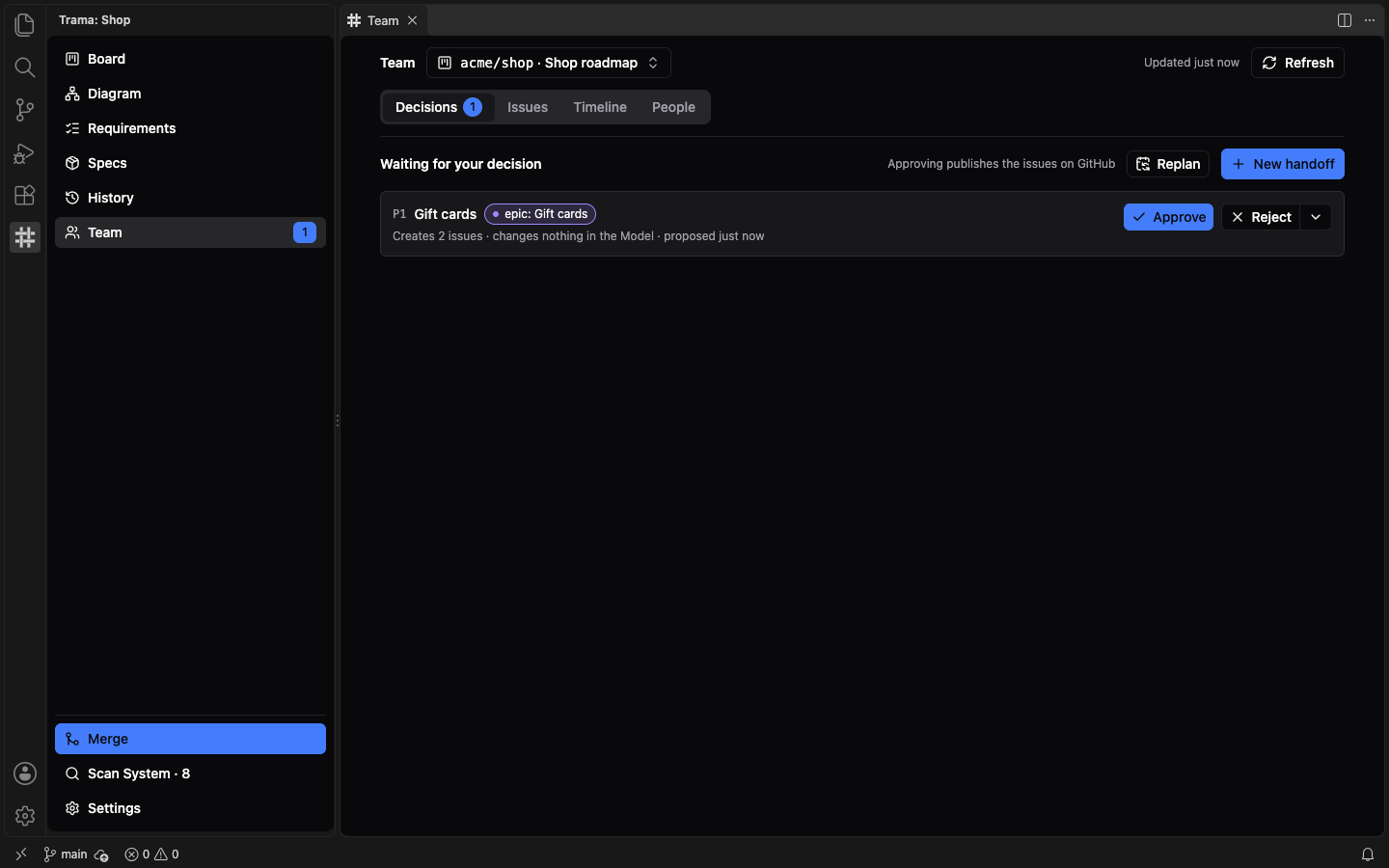The height and width of the screenshot is (868, 1389).
Task: Open the editor more actions ellipsis
Action: pyautogui.click(x=1370, y=20)
